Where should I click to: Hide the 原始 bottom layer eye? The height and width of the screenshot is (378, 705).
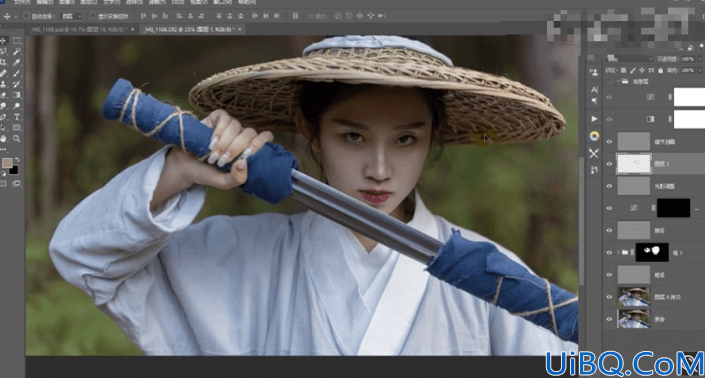coord(609,319)
